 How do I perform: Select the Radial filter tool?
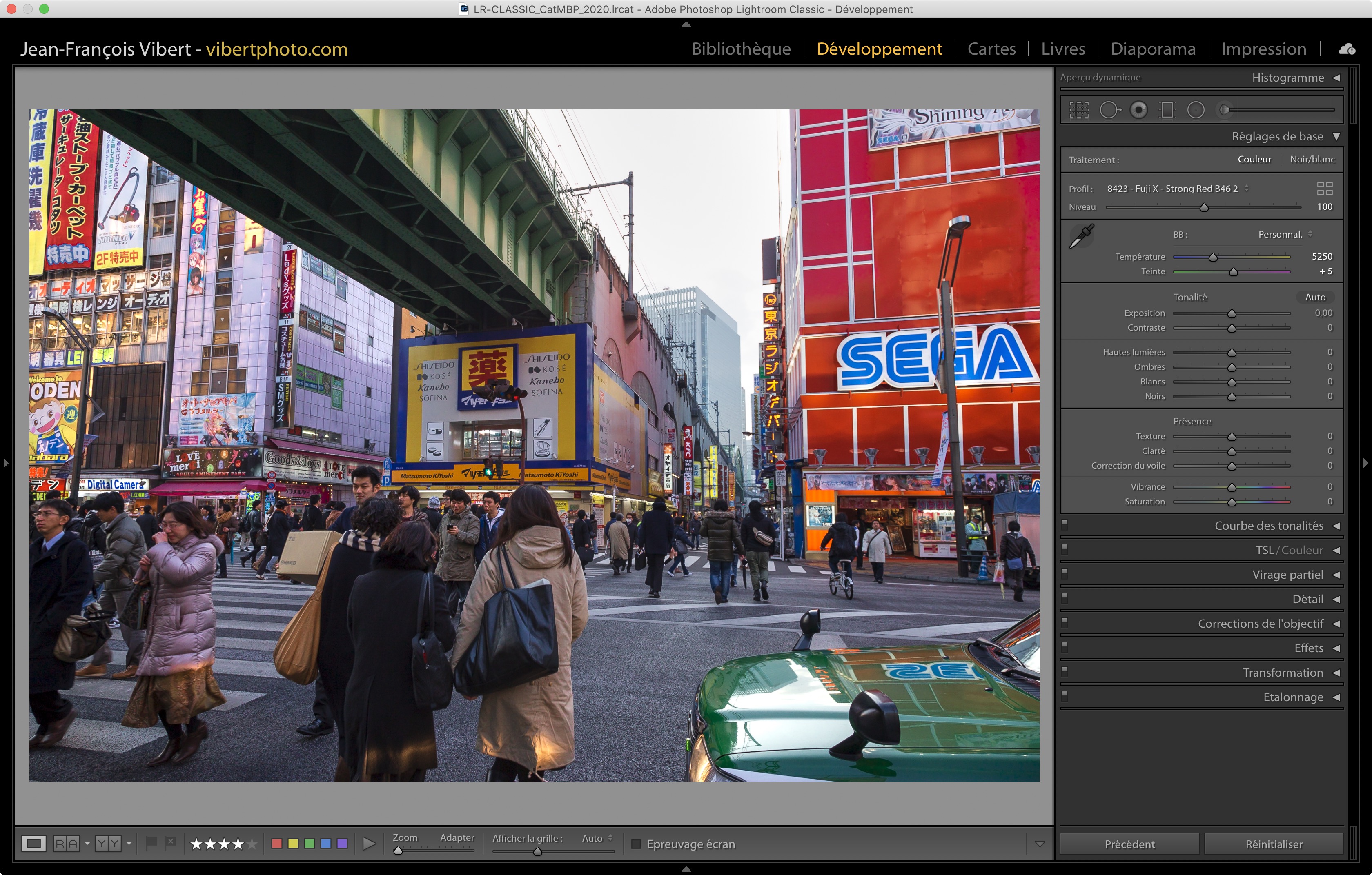tap(1195, 110)
